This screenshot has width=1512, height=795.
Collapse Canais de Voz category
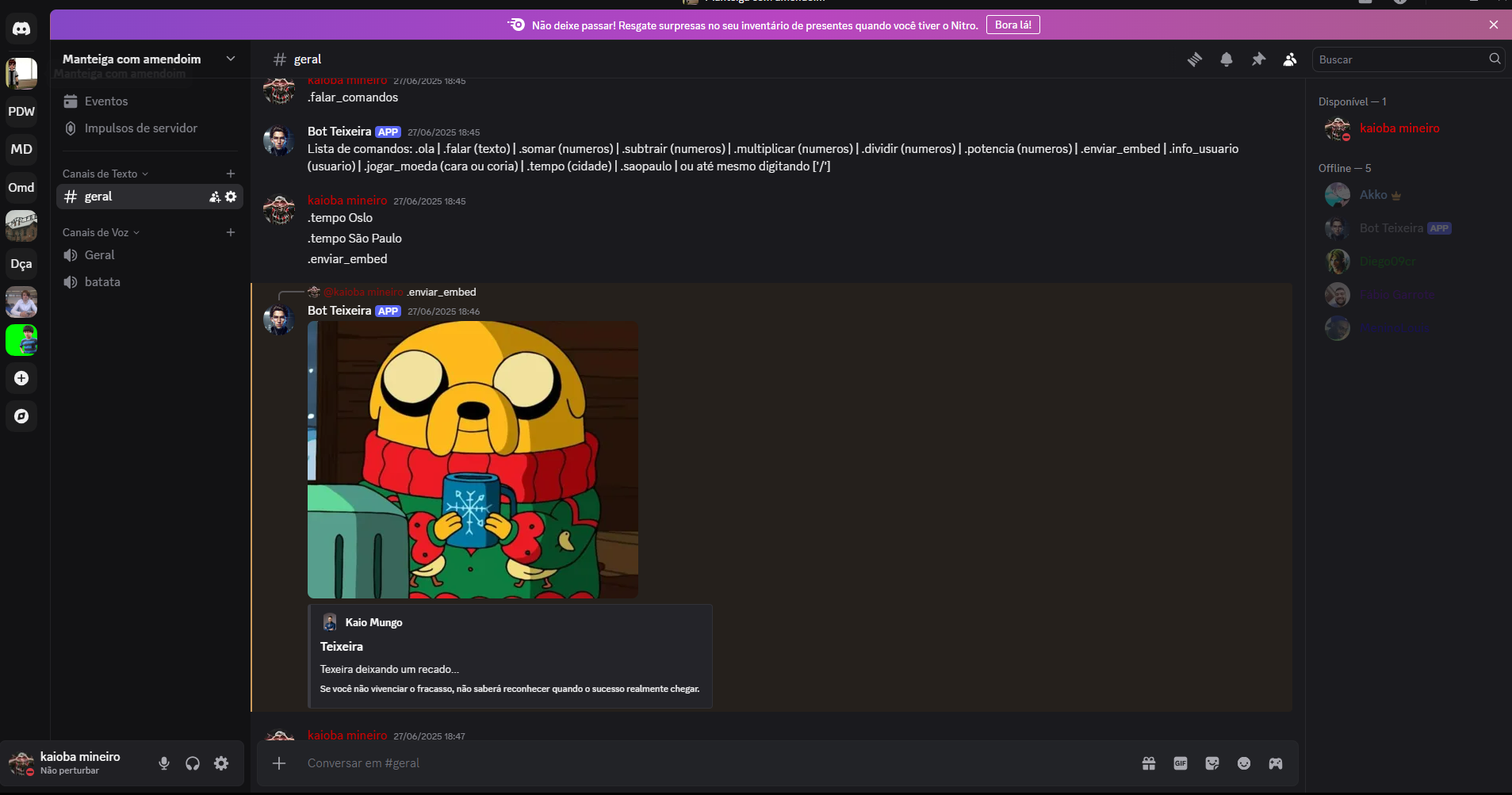(101, 232)
